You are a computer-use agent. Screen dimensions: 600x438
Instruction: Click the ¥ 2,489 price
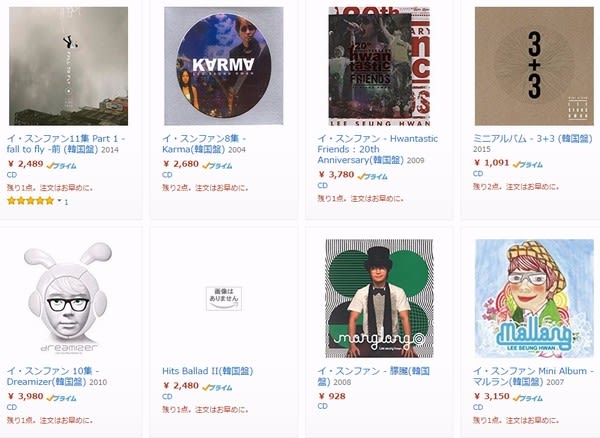pyautogui.click(x=26, y=164)
